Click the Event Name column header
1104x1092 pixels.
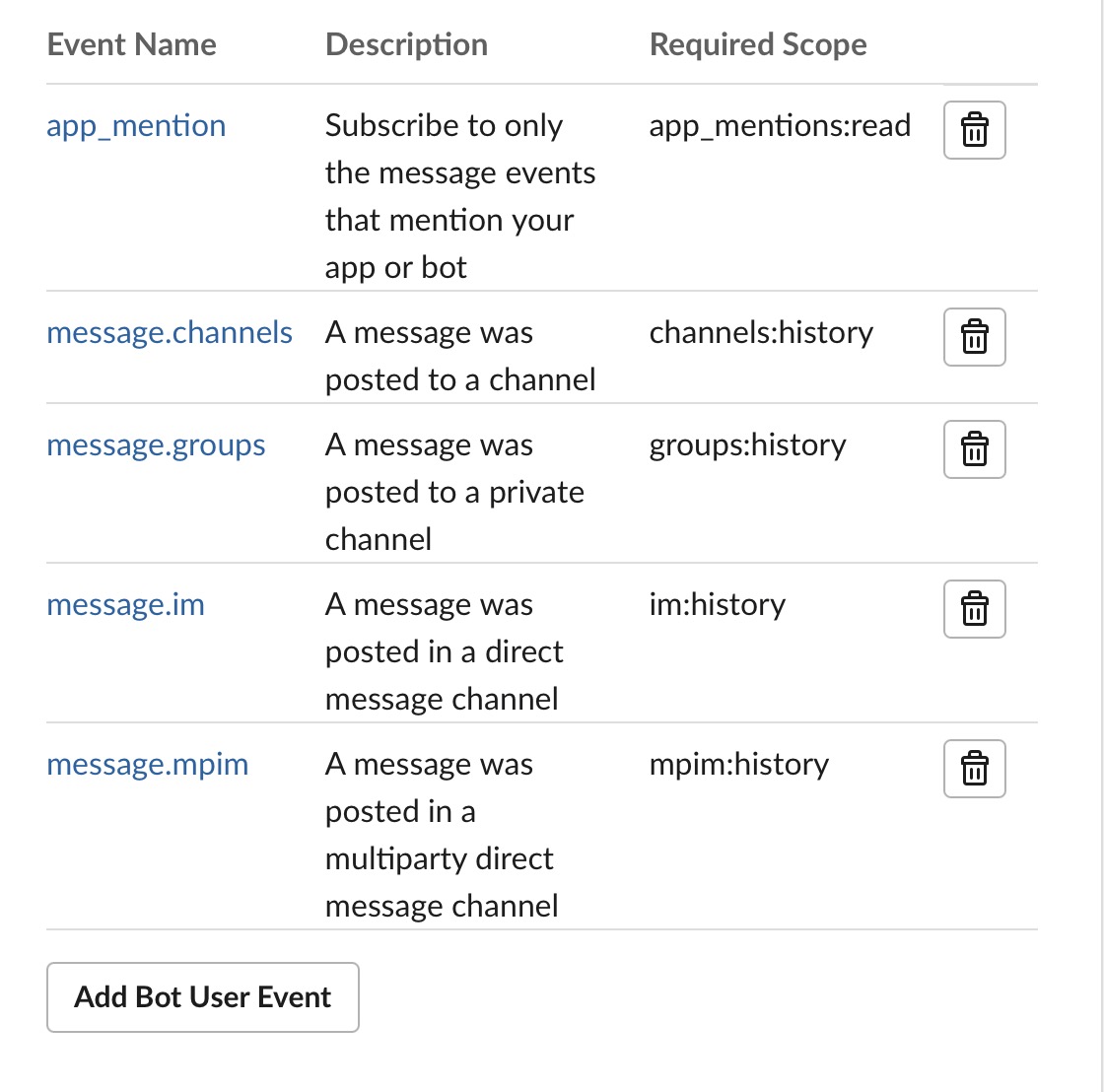click(131, 44)
